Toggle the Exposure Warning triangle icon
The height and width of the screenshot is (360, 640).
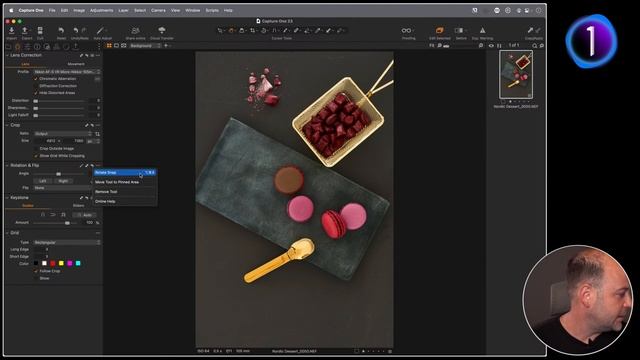point(482,31)
